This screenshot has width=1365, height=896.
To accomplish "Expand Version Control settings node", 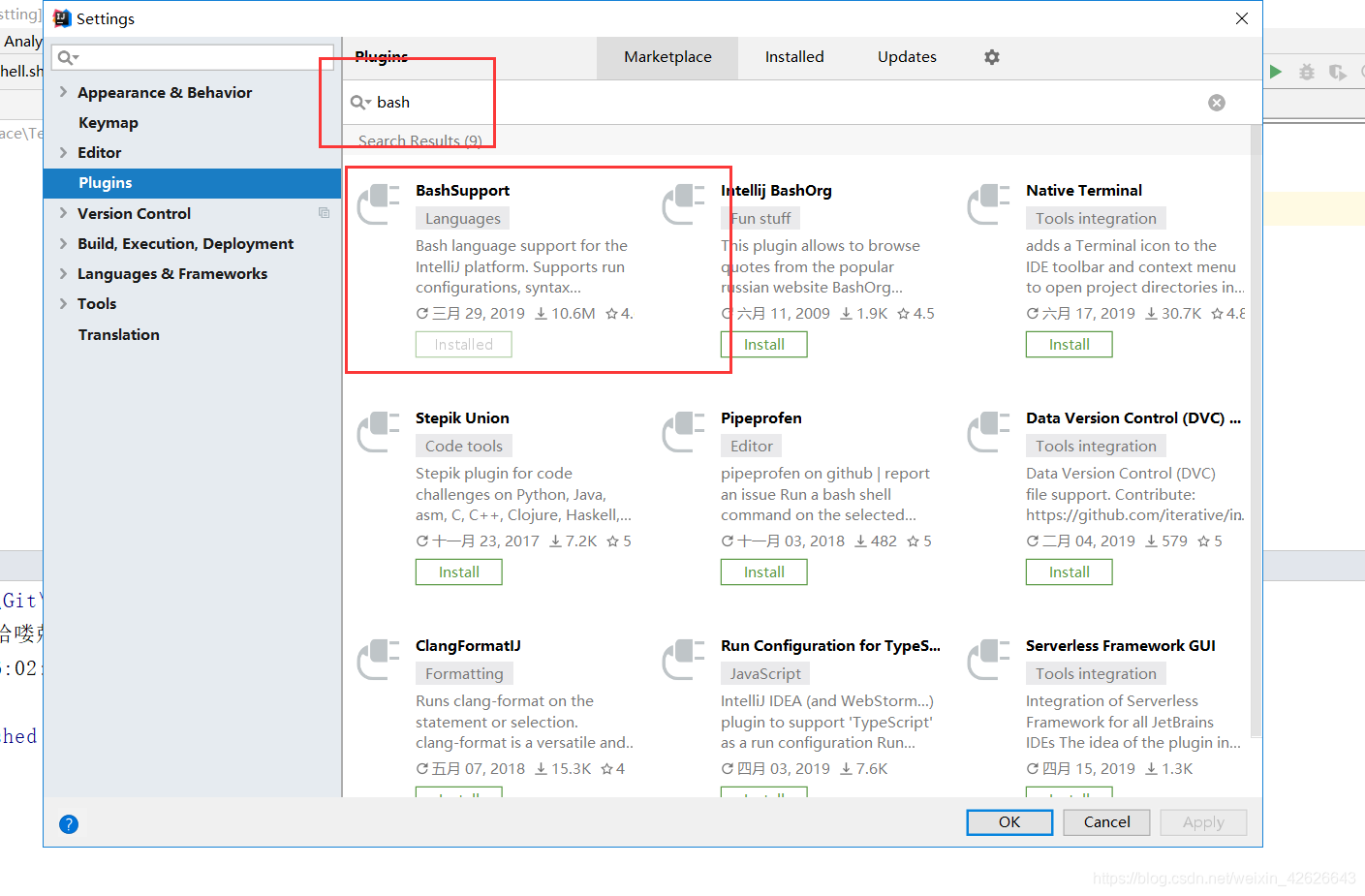I will [63, 213].
